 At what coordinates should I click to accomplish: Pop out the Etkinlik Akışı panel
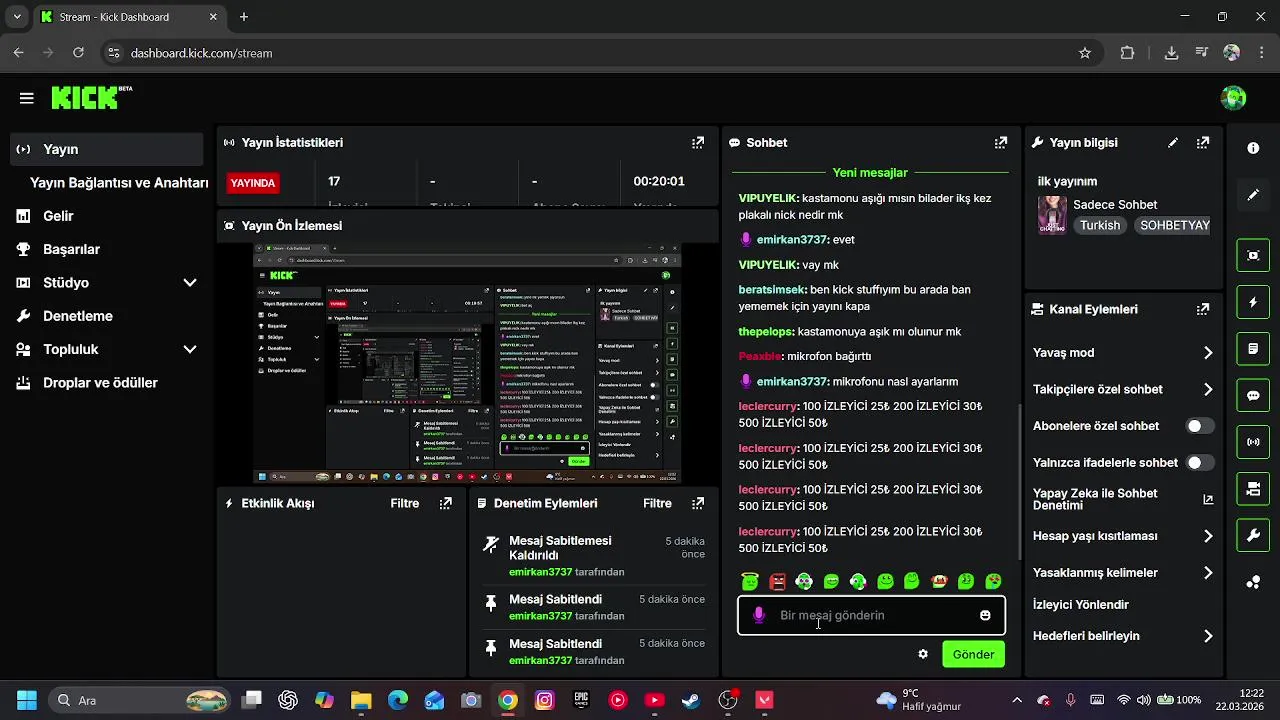pyautogui.click(x=446, y=504)
